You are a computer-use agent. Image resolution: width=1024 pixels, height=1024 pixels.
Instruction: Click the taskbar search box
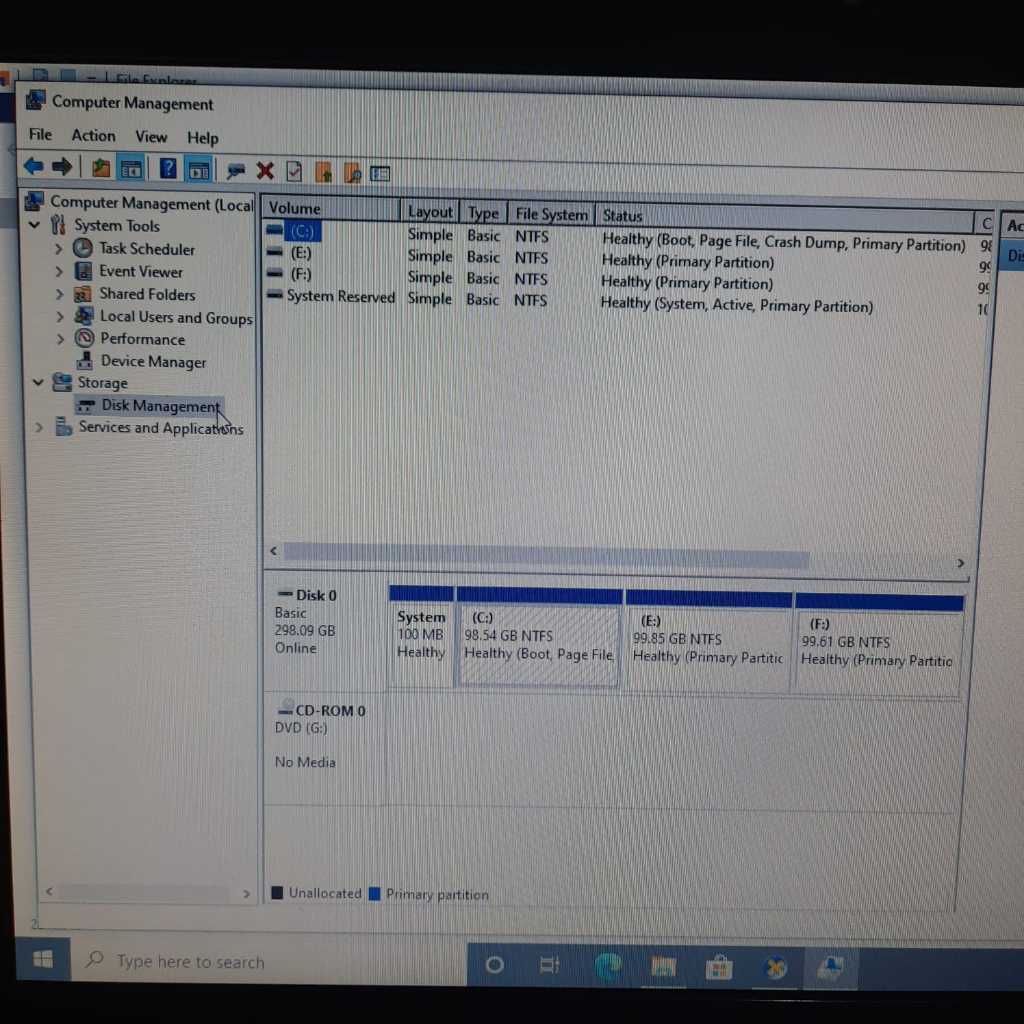[x=269, y=961]
